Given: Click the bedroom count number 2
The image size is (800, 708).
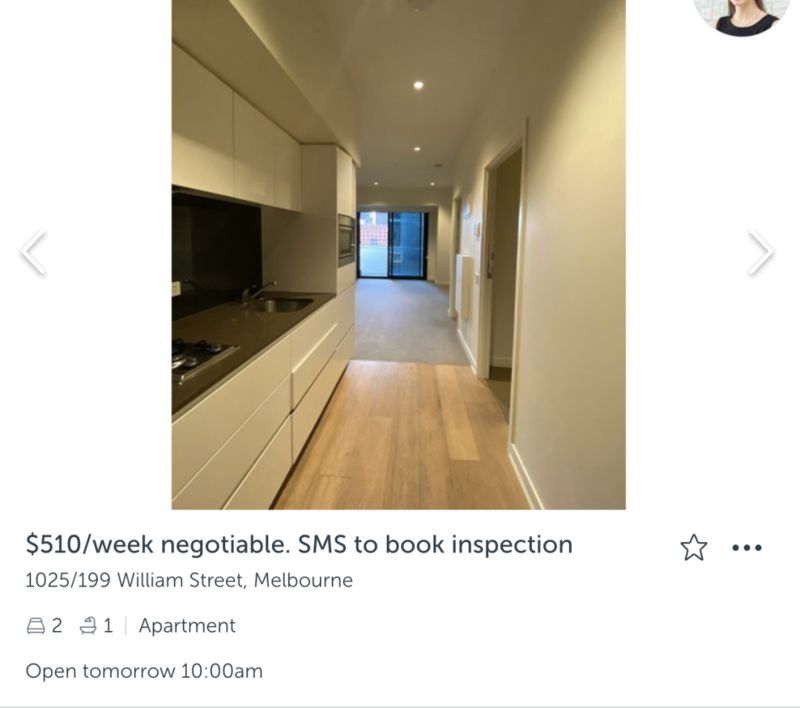Looking at the screenshot, I should click(57, 625).
